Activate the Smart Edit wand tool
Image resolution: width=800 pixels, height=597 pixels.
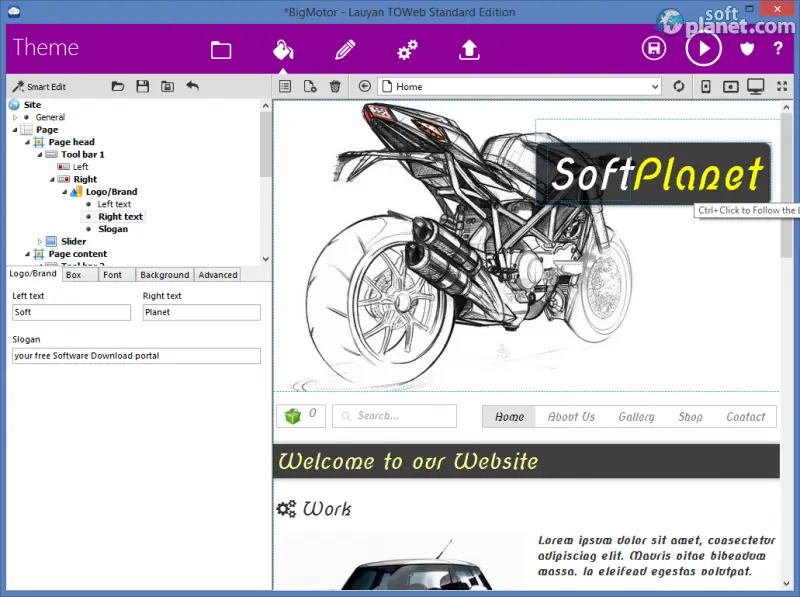pos(40,86)
